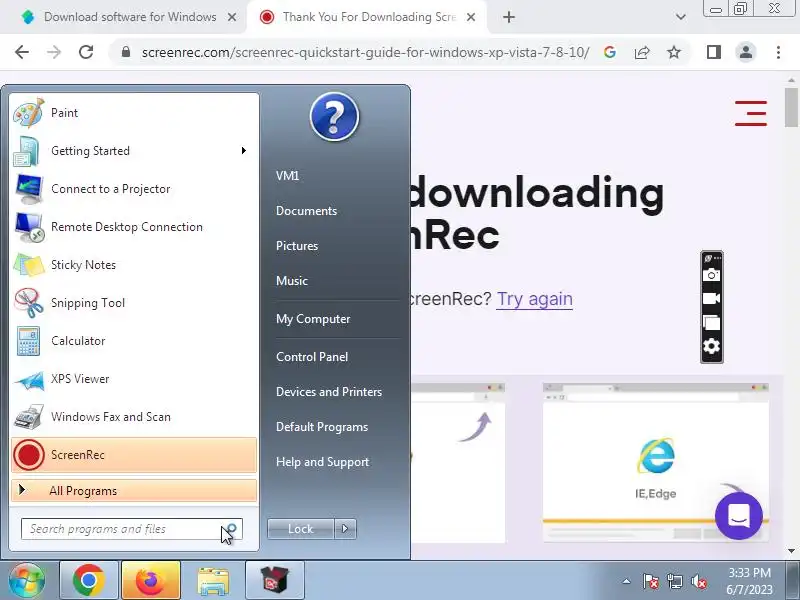This screenshot has height=600, width=800.
Task: Open Music from Start menu
Action: [x=292, y=281]
